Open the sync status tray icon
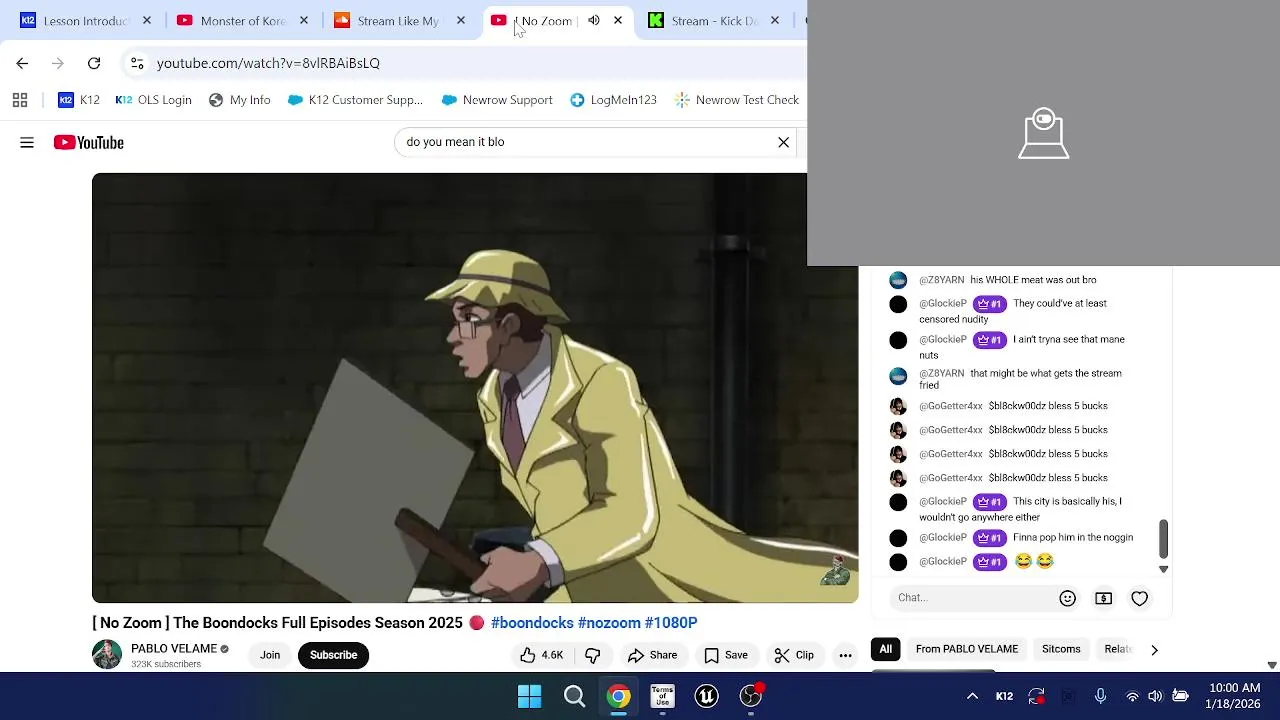Image resolution: width=1280 pixels, height=720 pixels. pos(1036,696)
